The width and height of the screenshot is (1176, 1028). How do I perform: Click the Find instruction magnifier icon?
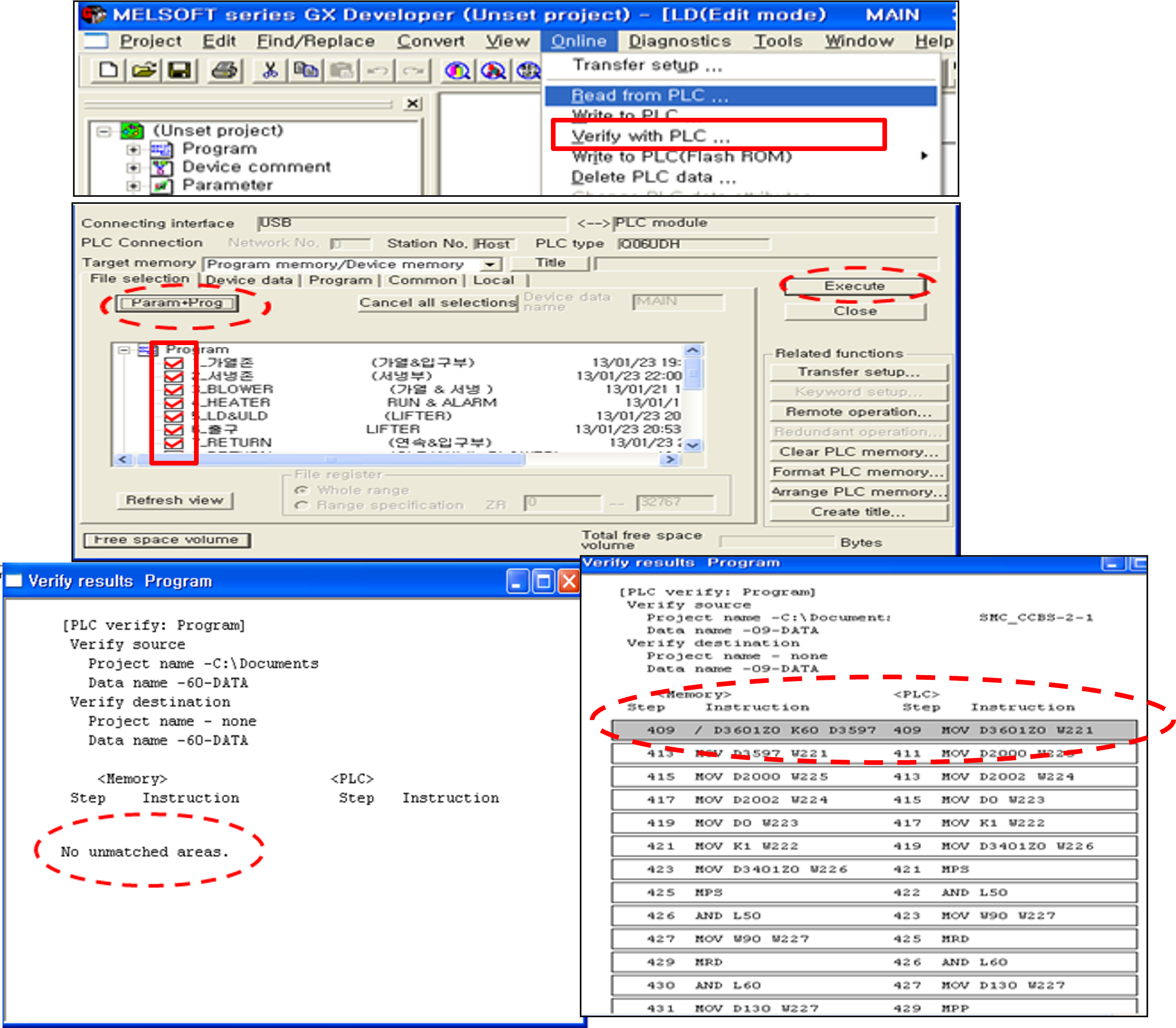(x=493, y=71)
